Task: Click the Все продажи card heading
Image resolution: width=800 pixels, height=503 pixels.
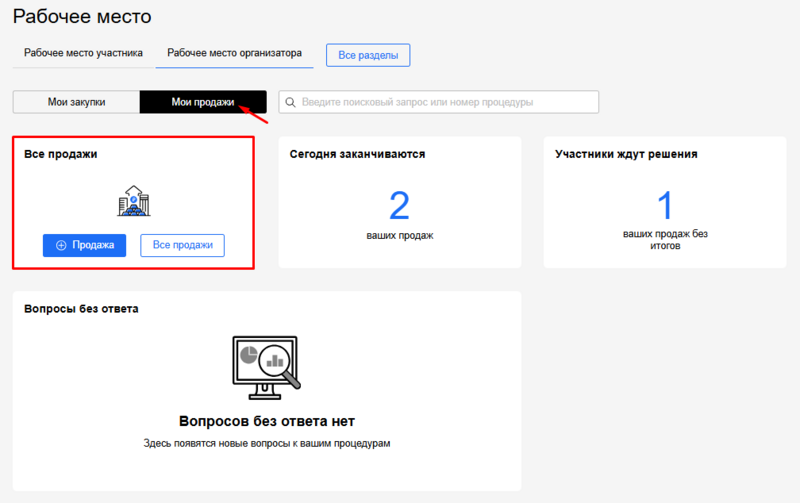Action: 61,154
